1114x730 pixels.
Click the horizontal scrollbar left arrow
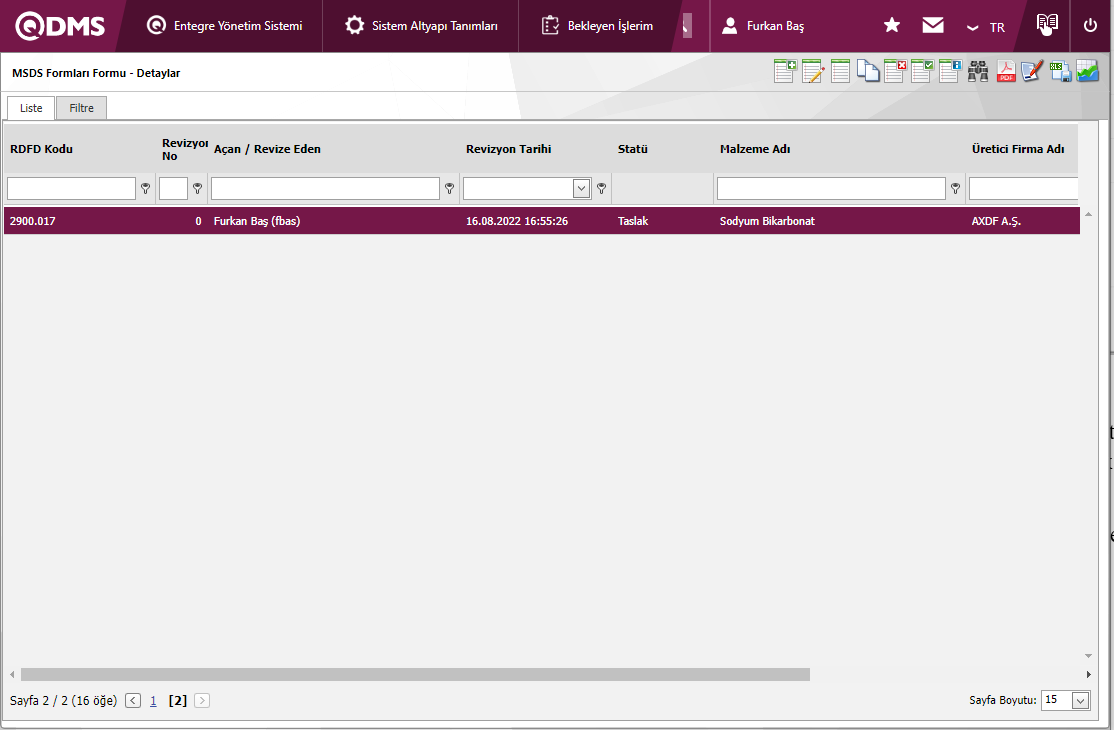tap(11, 674)
